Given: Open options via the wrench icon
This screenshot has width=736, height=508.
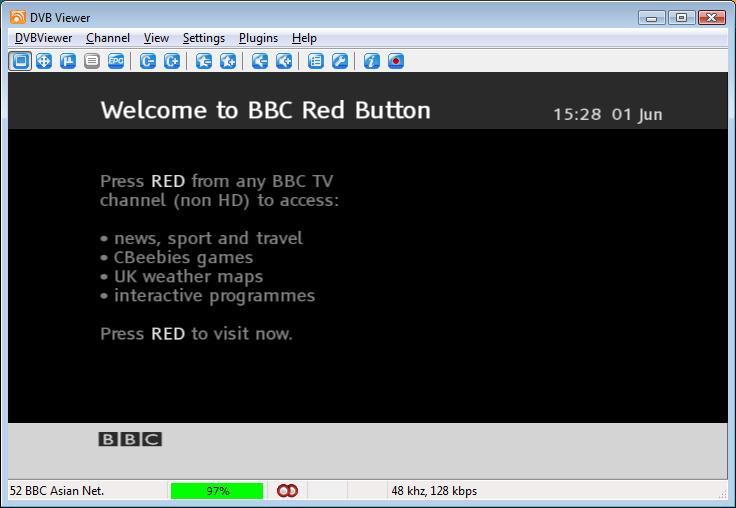Looking at the screenshot, I should pos(340,61).
